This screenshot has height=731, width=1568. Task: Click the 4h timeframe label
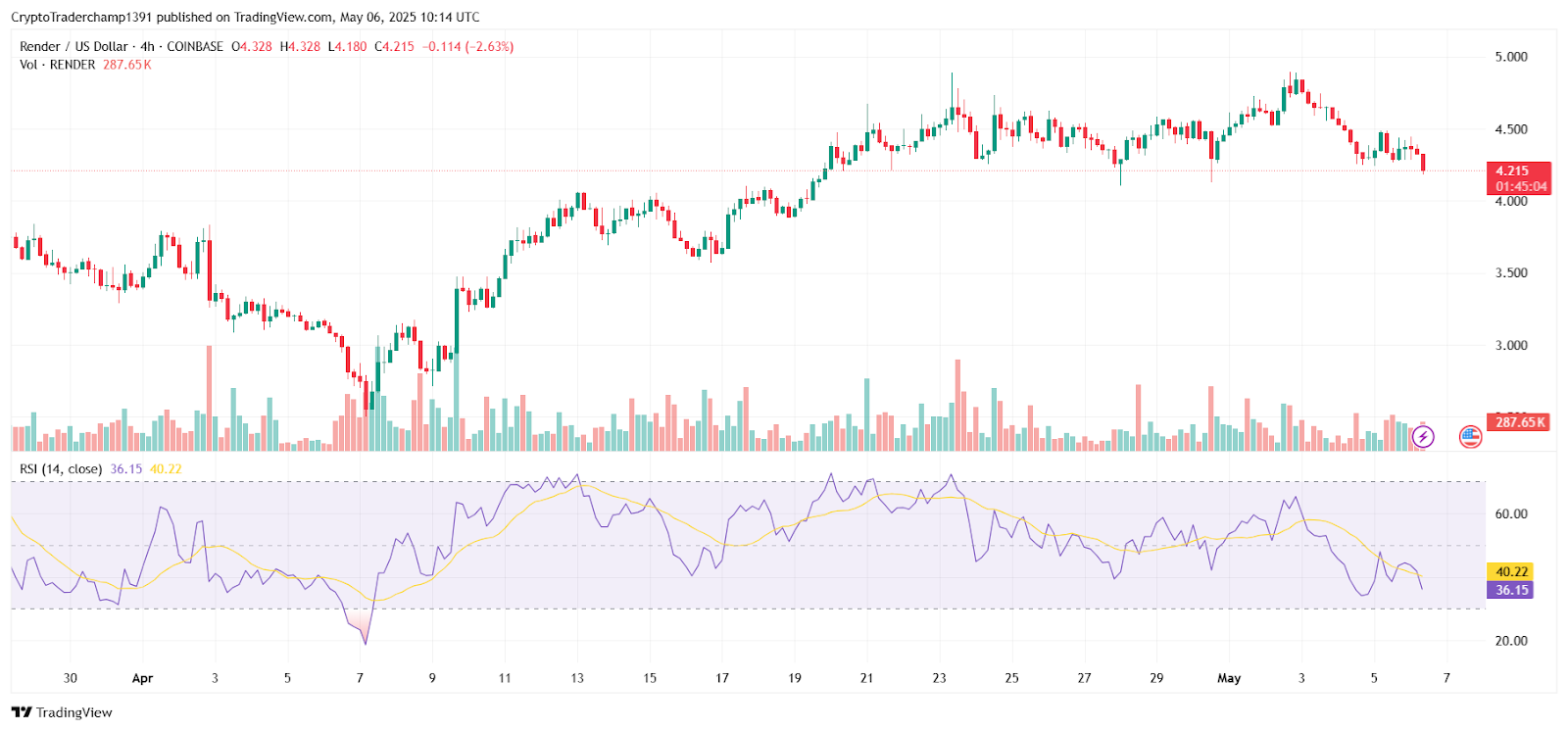point(147,46)
